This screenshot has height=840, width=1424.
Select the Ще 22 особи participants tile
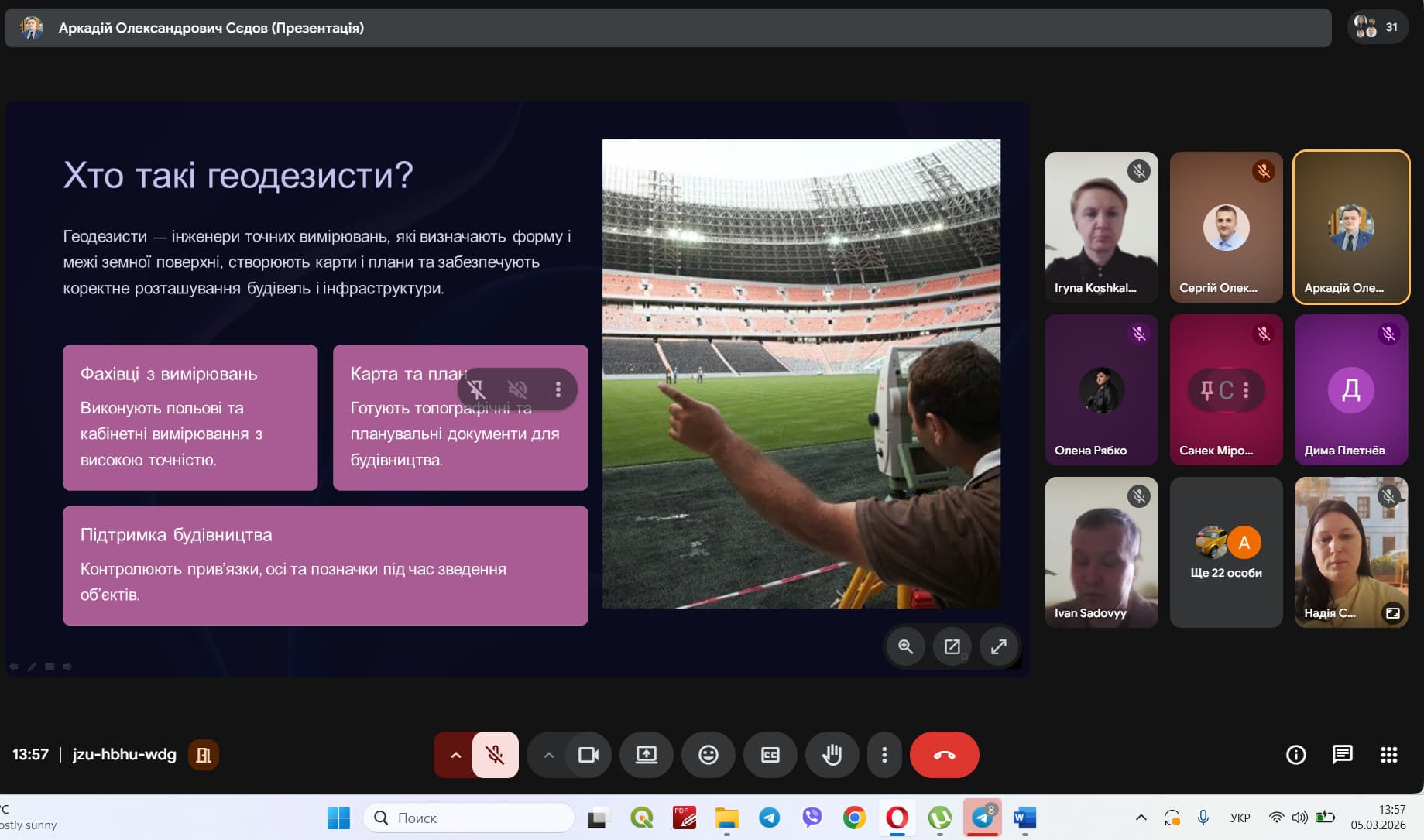click(x=1226, y=552)
